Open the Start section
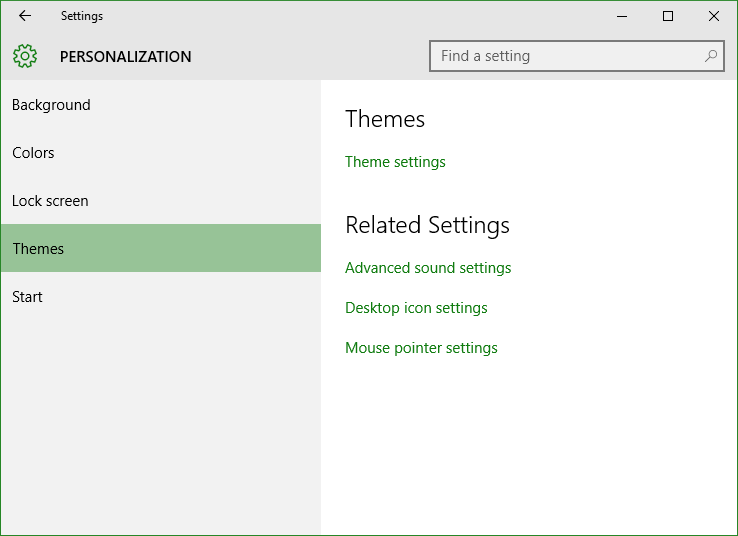This screenshot has width=738, height=536. (x=160, y=297)
